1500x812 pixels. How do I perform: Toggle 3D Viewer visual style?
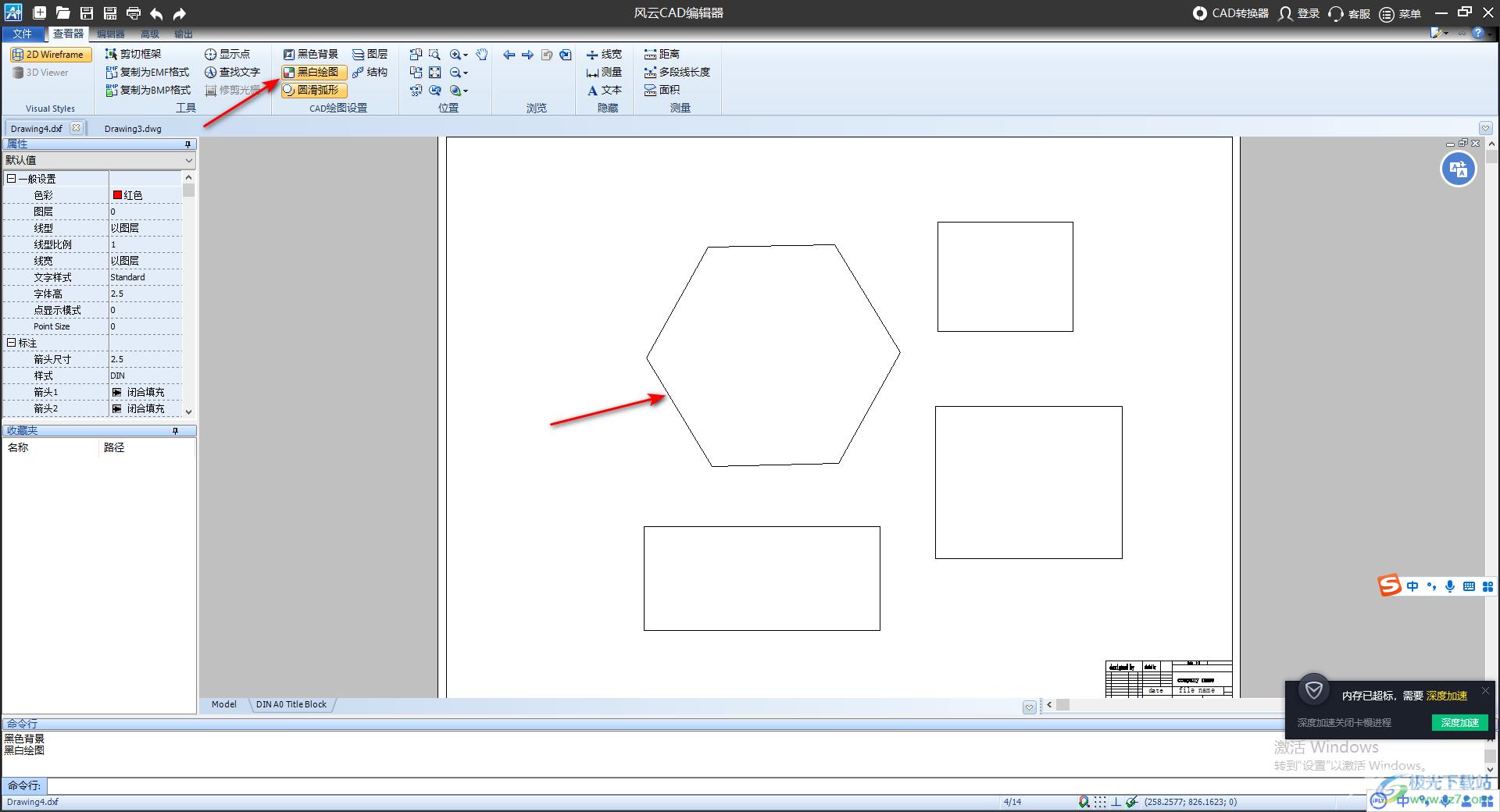click(41, 73)
